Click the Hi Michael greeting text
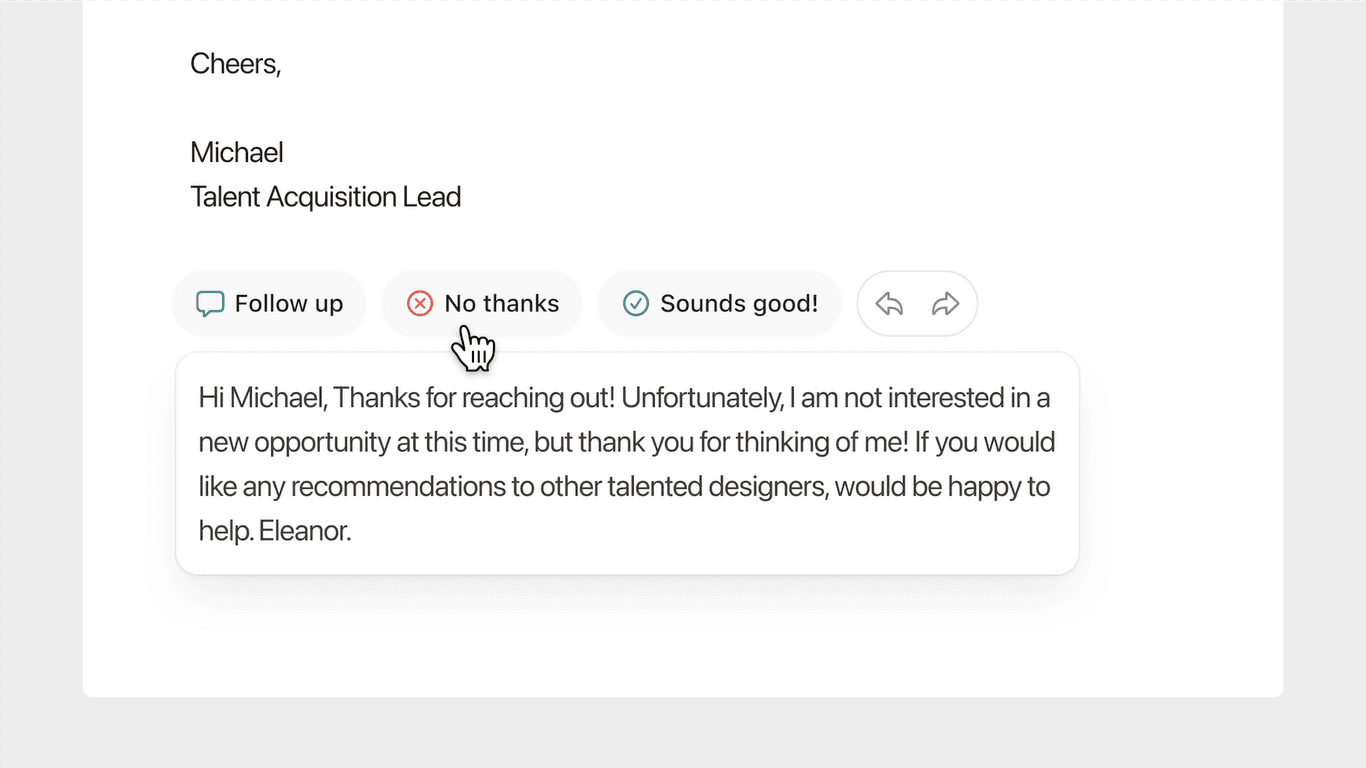 [x=259, y=397]
